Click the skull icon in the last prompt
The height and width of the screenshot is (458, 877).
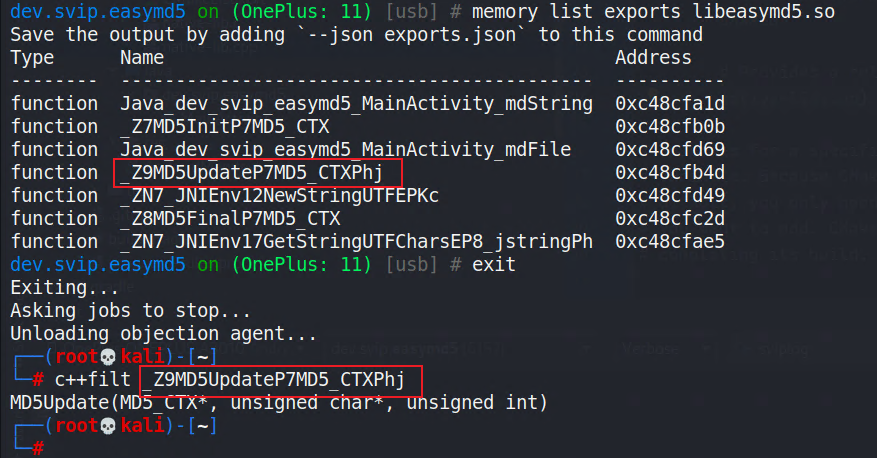tap(108, 426)
